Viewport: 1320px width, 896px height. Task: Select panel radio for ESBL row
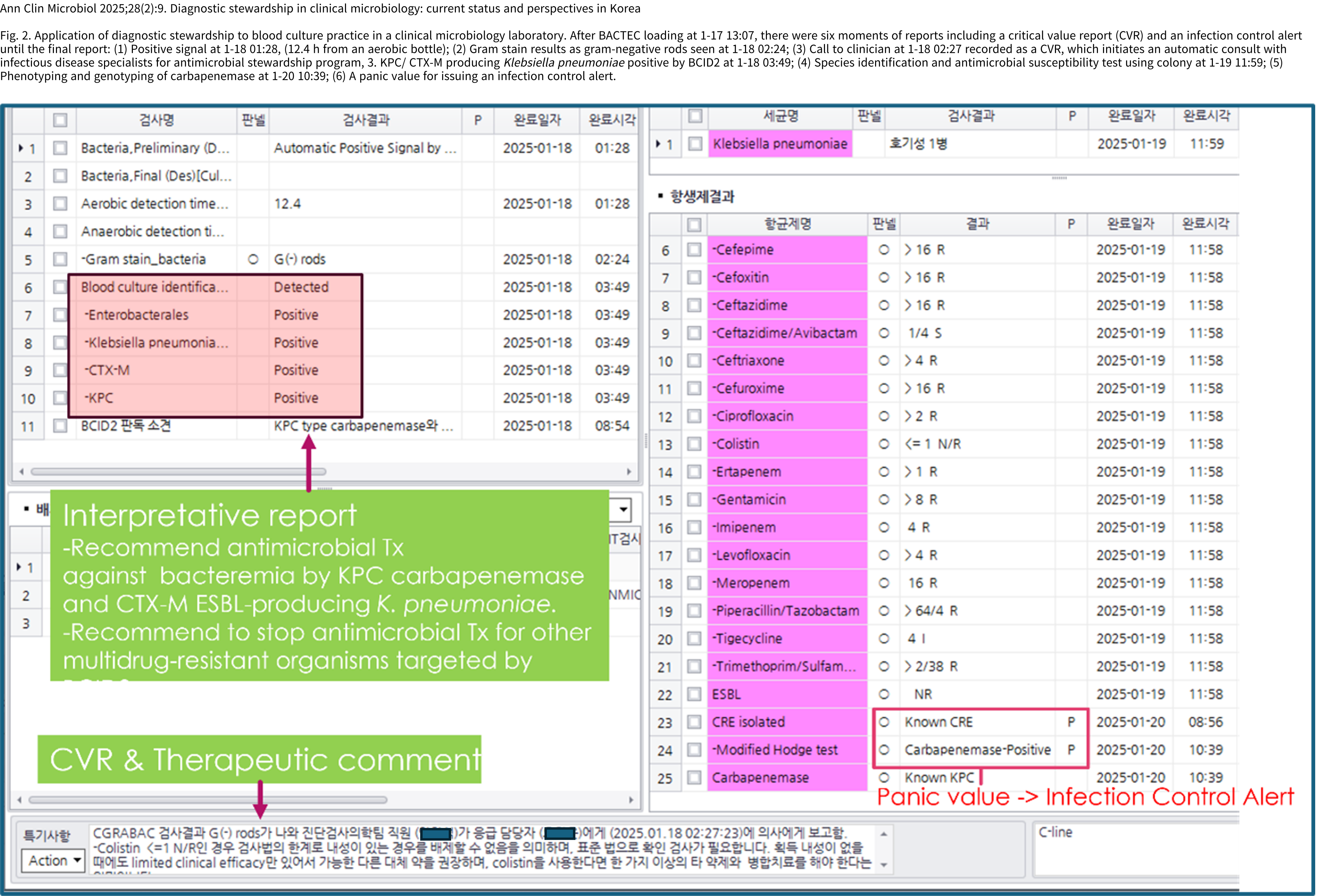[884, 694]
